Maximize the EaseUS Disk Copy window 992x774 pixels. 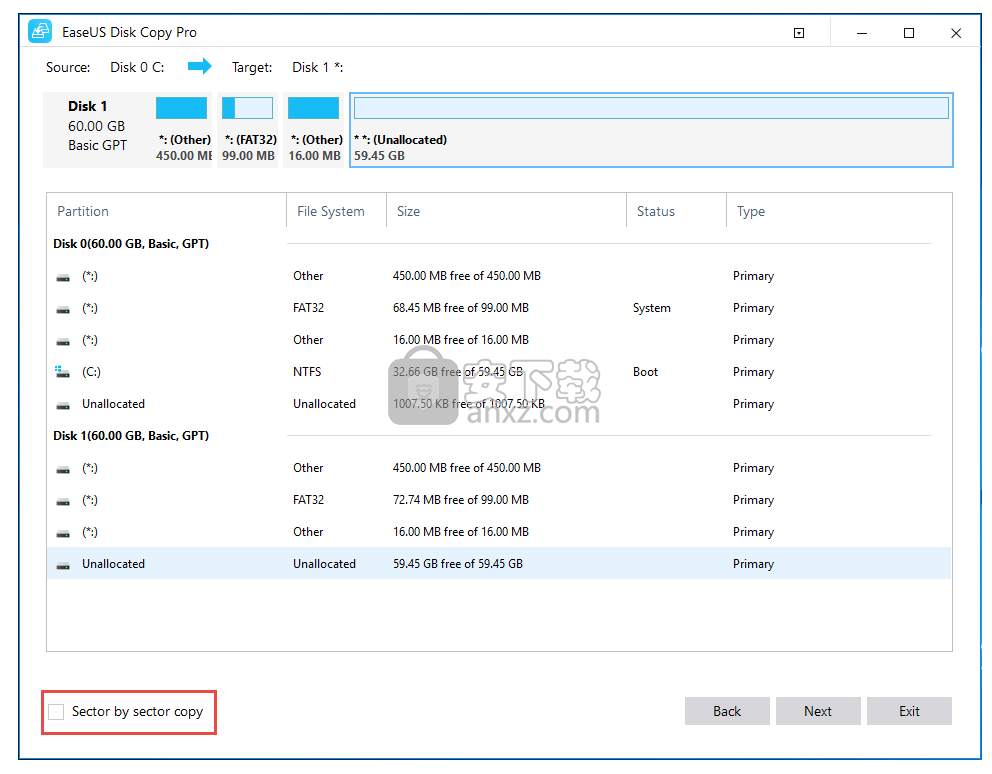(908, 33)
